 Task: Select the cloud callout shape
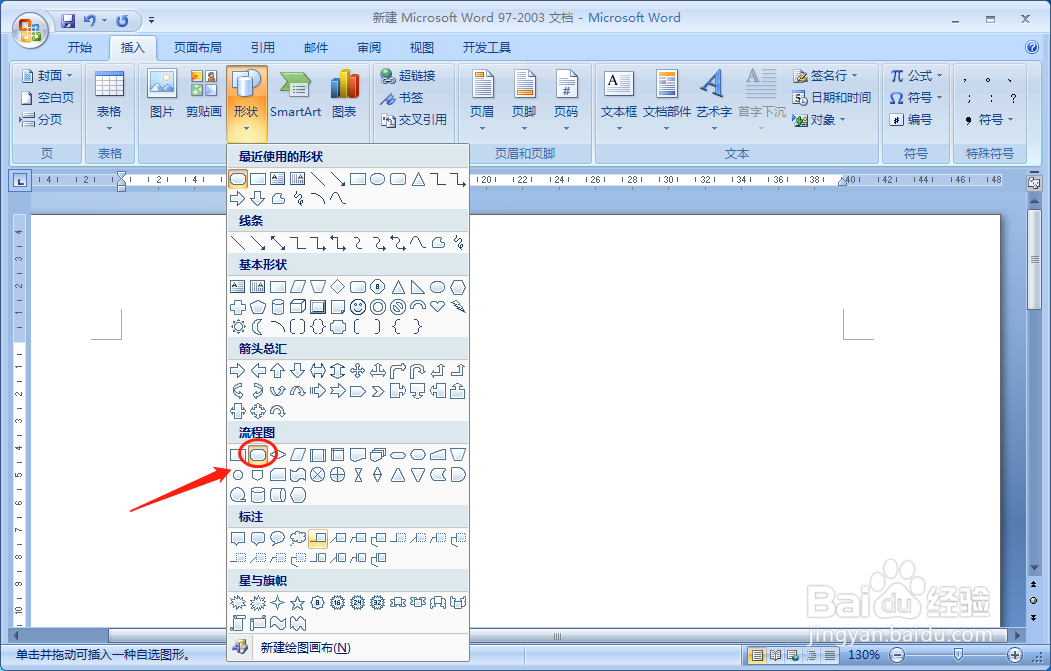298,538
